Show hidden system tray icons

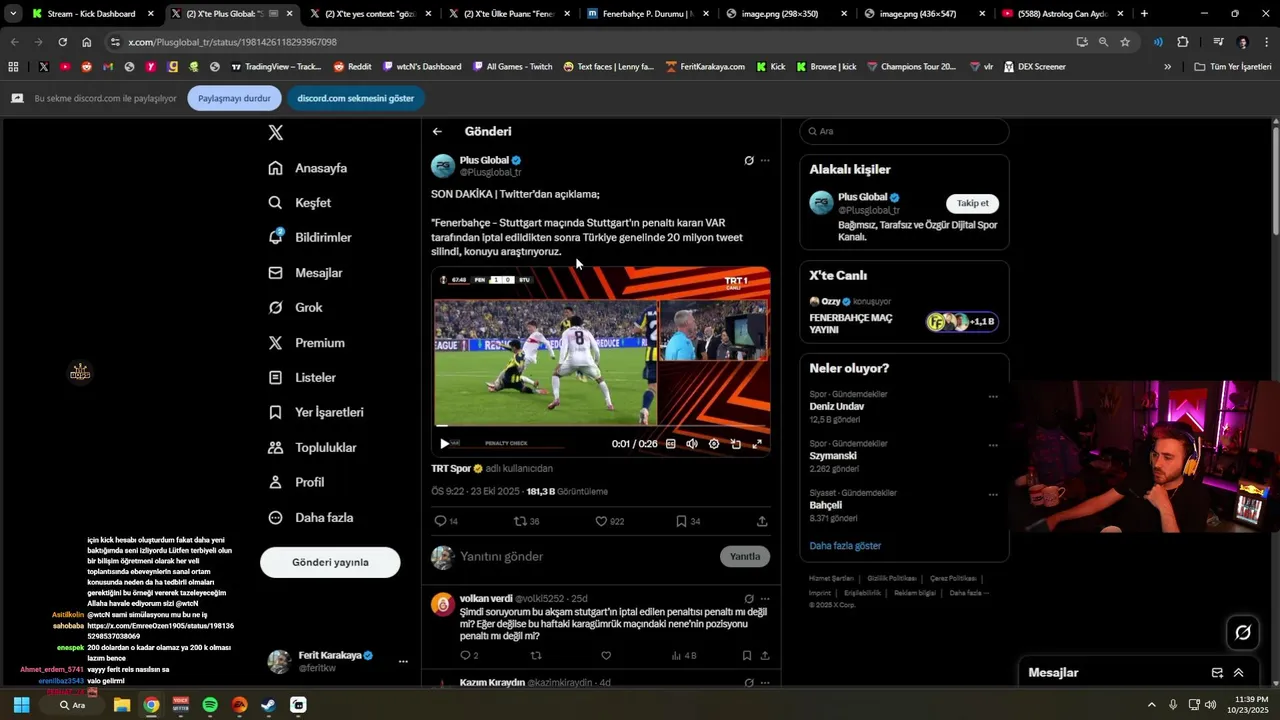tap(1151, 705)
